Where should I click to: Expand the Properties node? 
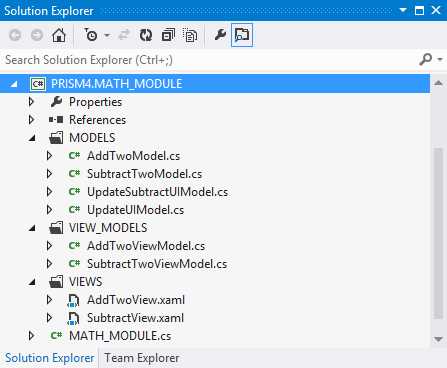click(31, 102)
